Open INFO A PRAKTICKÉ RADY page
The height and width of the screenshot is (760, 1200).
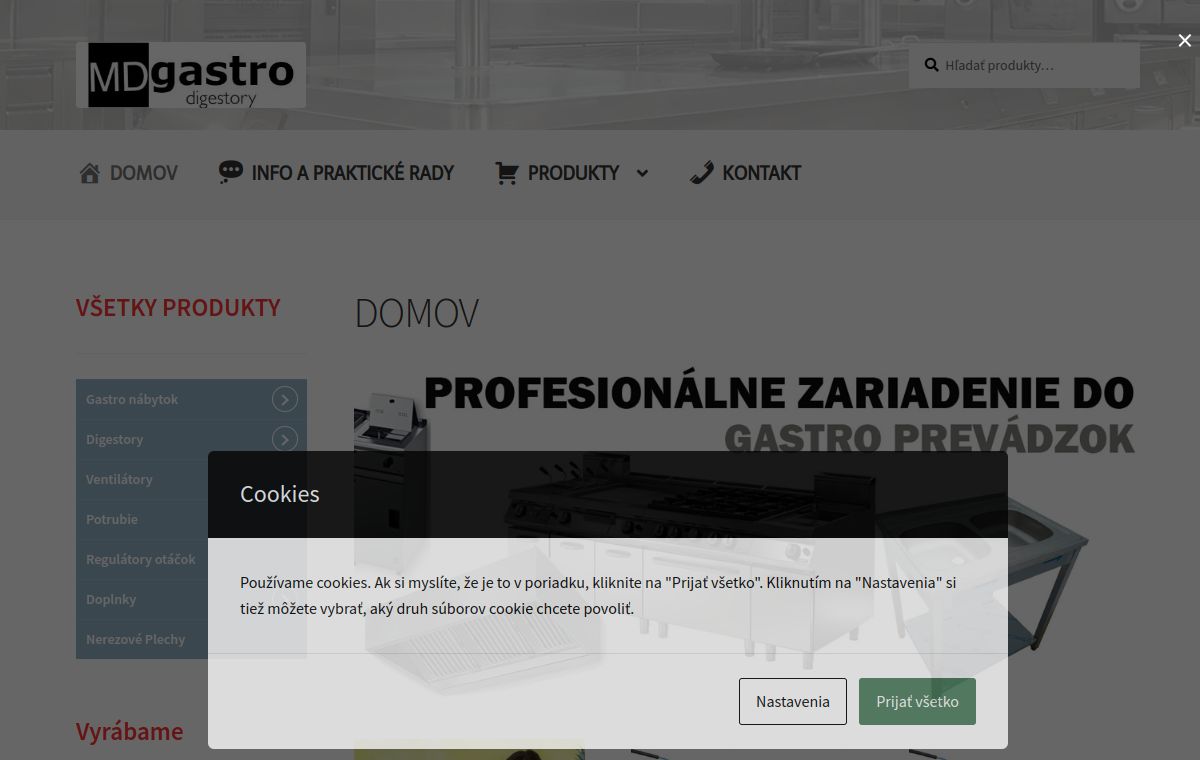tap(352, 173)
